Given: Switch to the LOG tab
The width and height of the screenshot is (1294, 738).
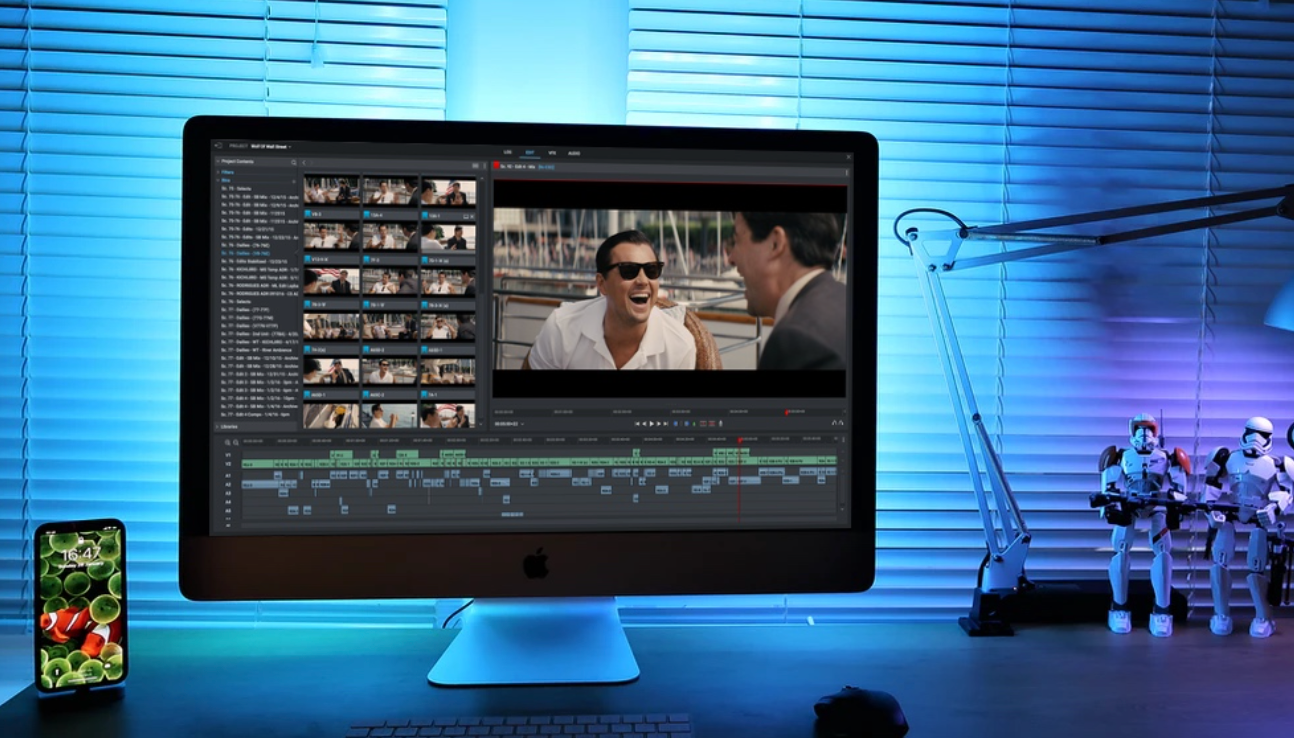Looking at the screenshot, I should (508, 153).
